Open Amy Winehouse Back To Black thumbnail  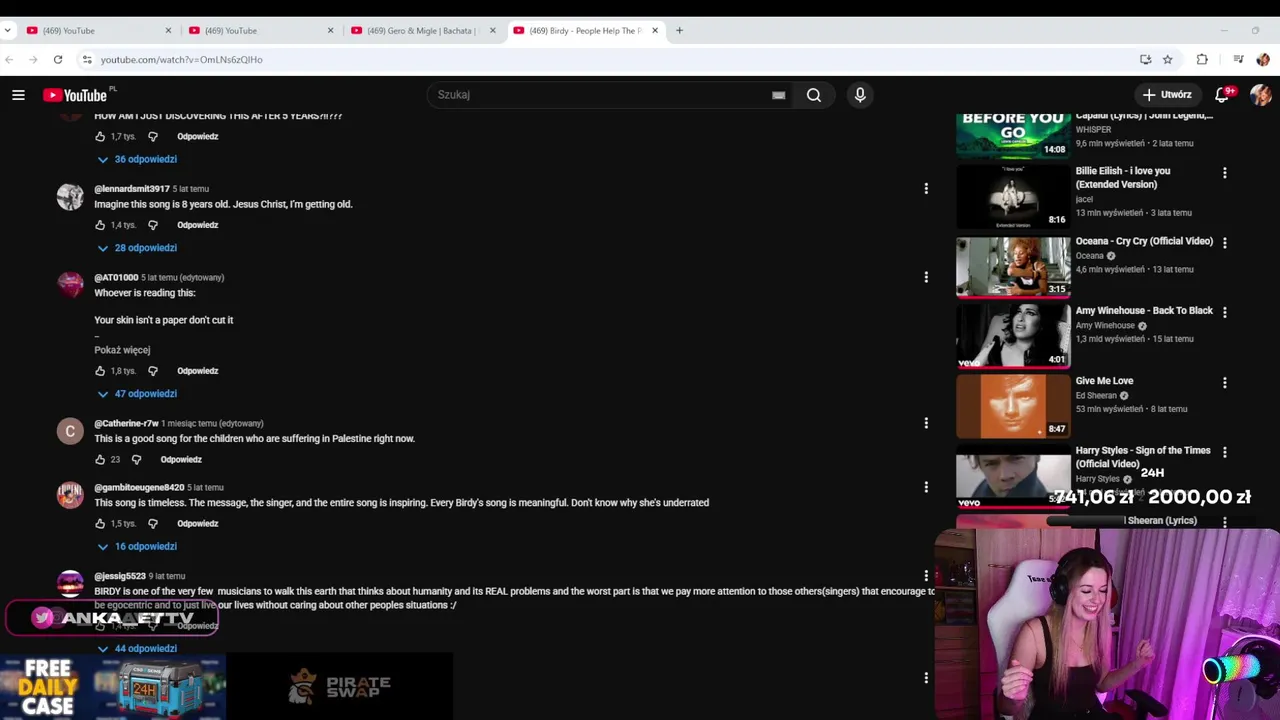1013,337
